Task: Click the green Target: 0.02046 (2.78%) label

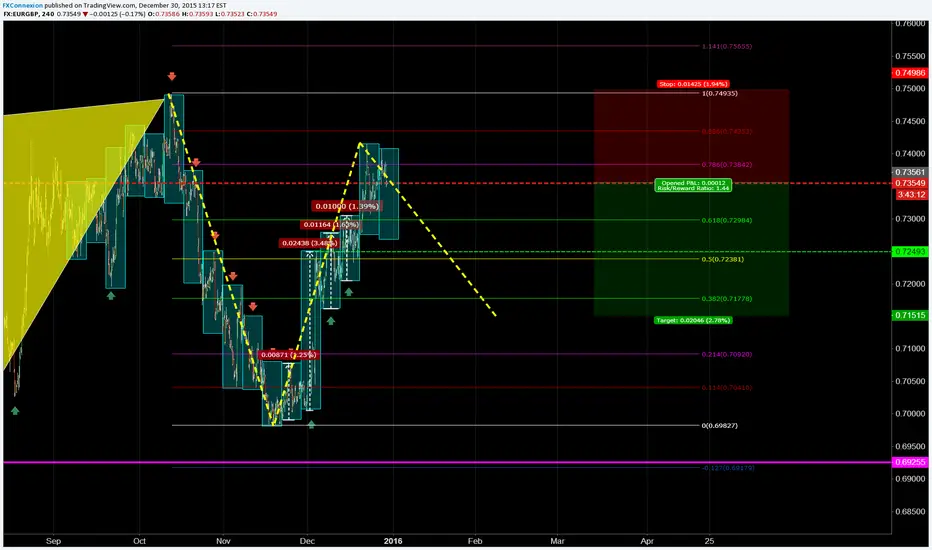Action: [x=693, y=320]
